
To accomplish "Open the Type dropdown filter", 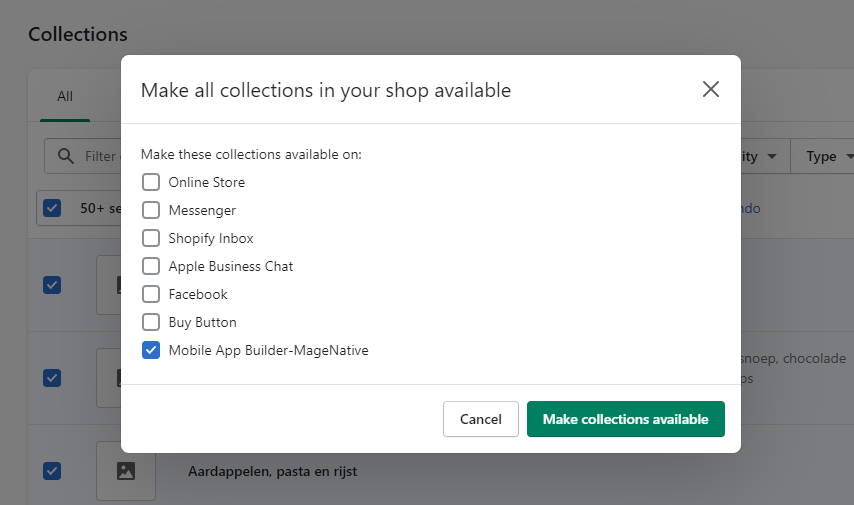I will point(824,156).
